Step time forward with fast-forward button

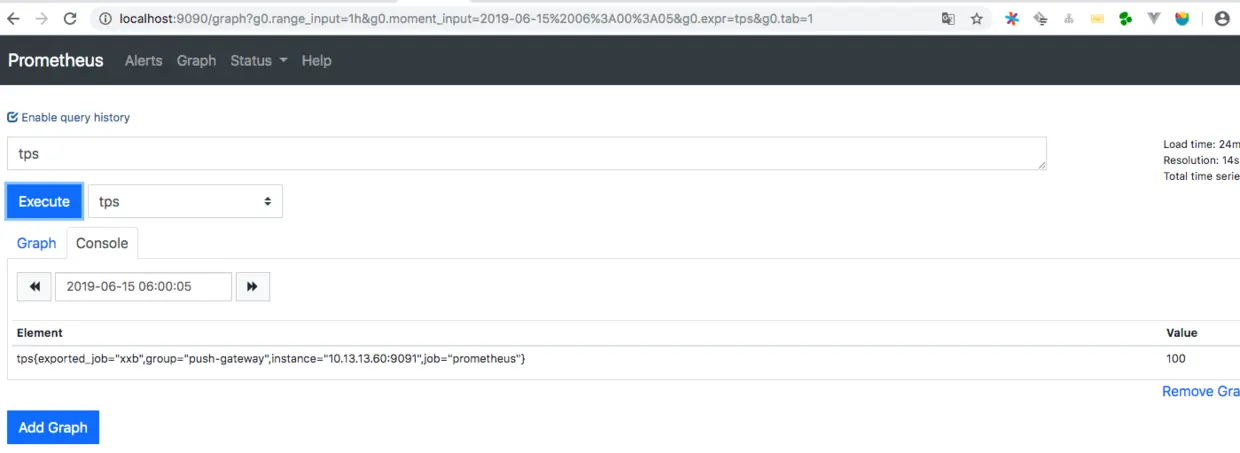(x=252, y=287)
